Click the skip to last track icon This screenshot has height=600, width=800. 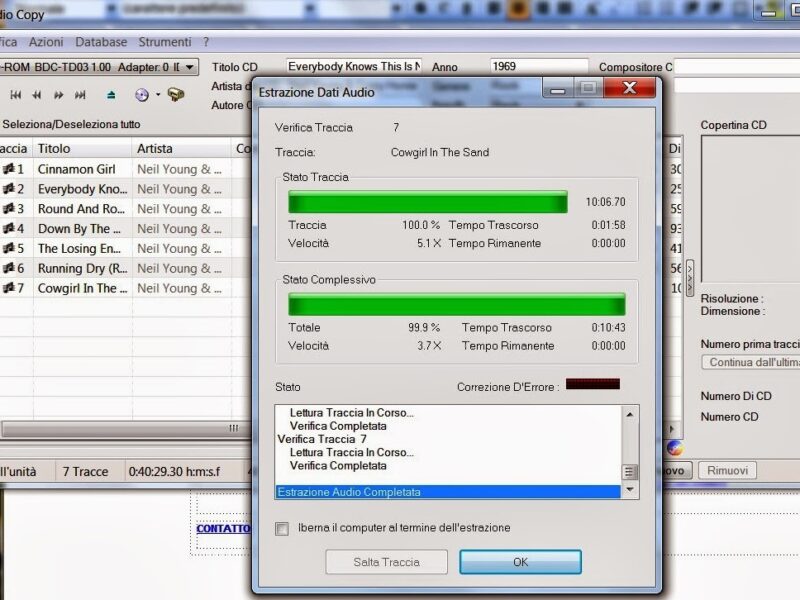(x=80, y=95)
